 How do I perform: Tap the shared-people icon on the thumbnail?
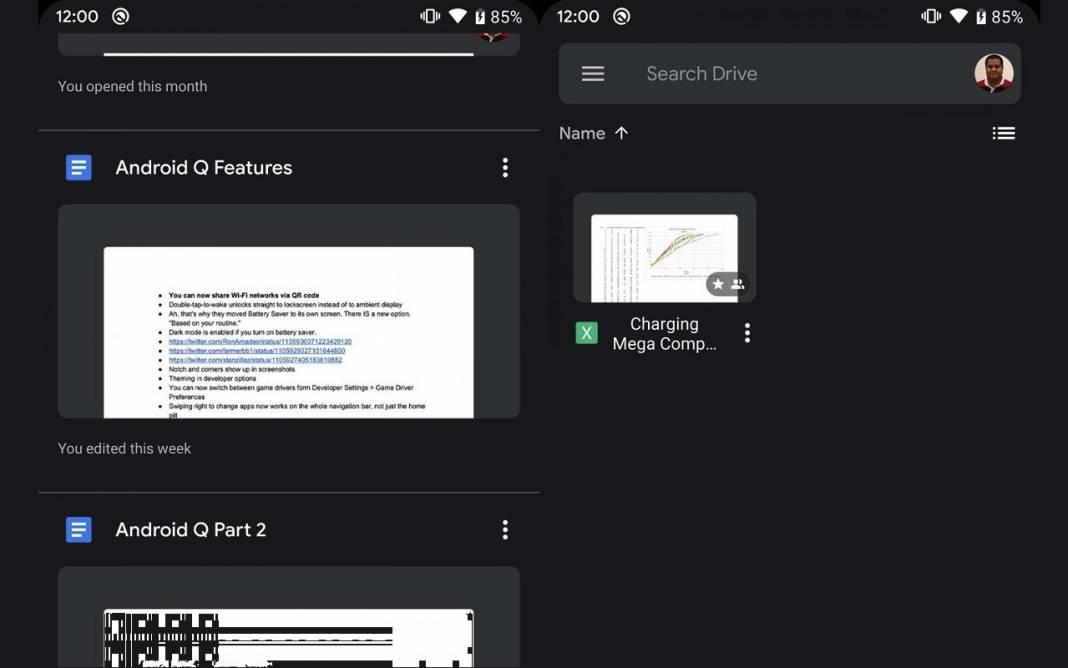pos(738,283)
